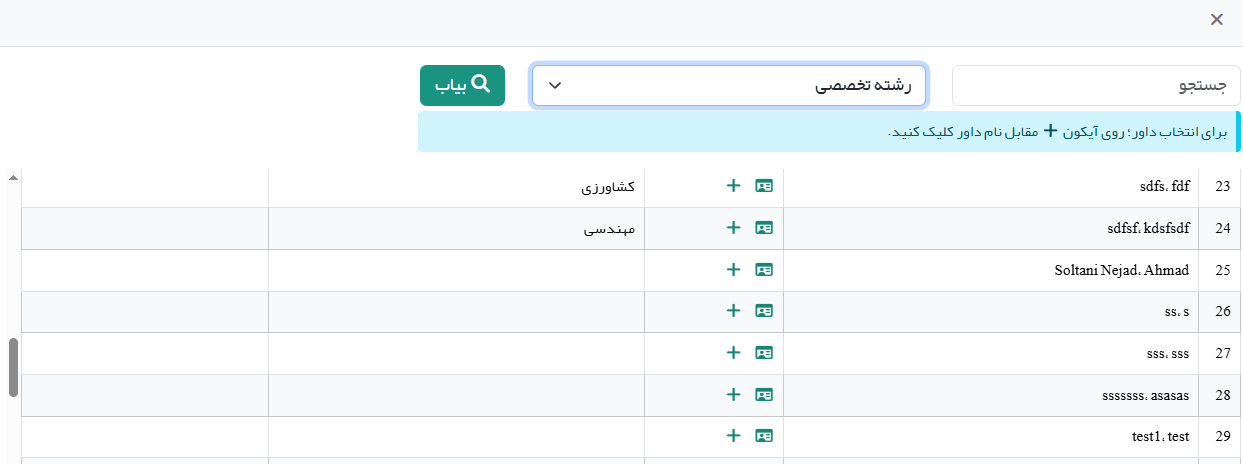
Task: Click the vertical scrollbar thumb
Action: click(x=13, y=366)
